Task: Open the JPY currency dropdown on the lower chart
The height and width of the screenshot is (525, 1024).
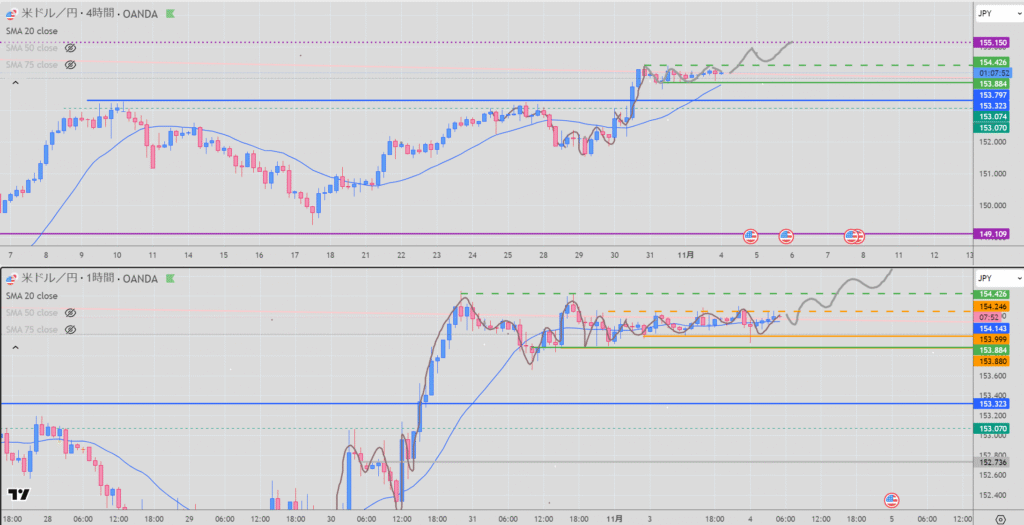Action: click(995, 277)
